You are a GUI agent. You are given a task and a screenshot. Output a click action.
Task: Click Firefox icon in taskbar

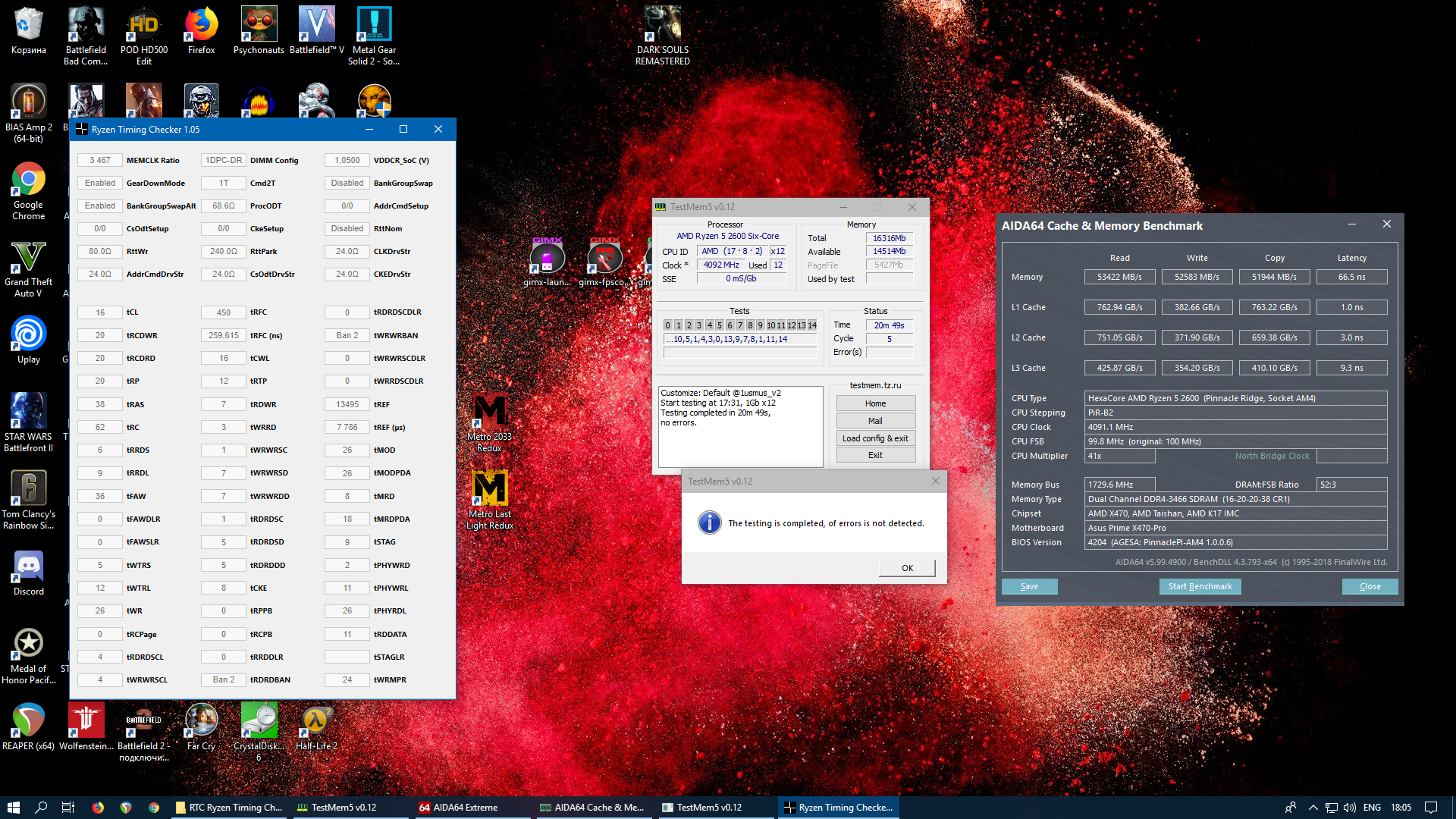[98, 808]
